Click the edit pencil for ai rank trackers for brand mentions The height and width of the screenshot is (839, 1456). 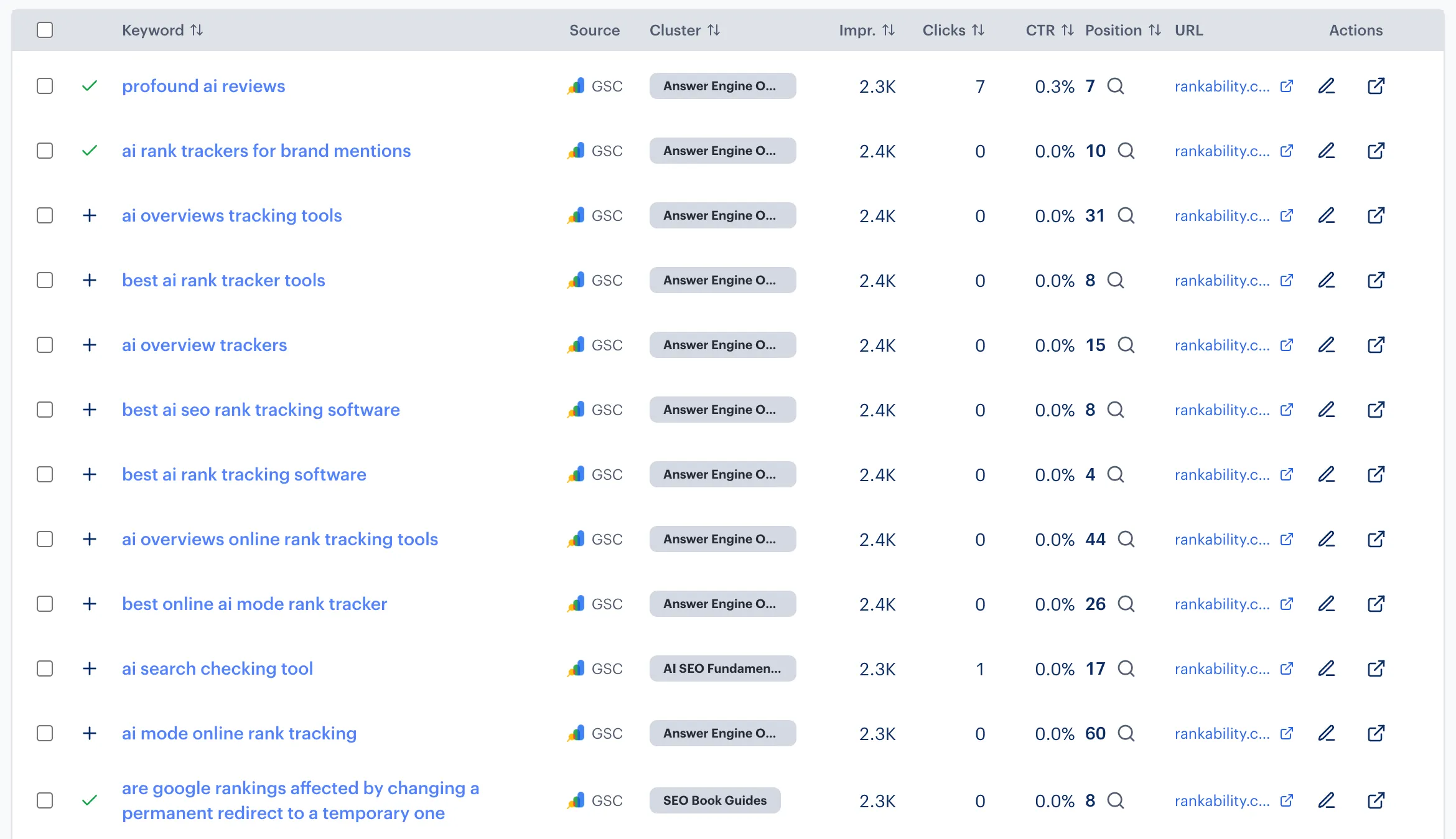tap(1327, 151)
